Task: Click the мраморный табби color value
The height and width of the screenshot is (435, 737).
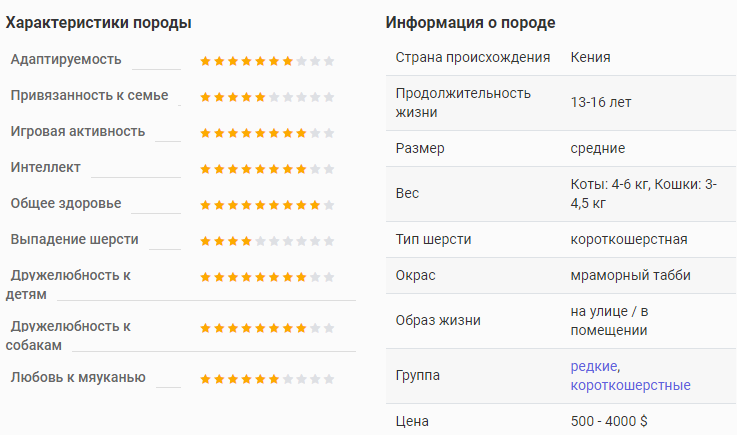Action: click(x=630, y=275)
